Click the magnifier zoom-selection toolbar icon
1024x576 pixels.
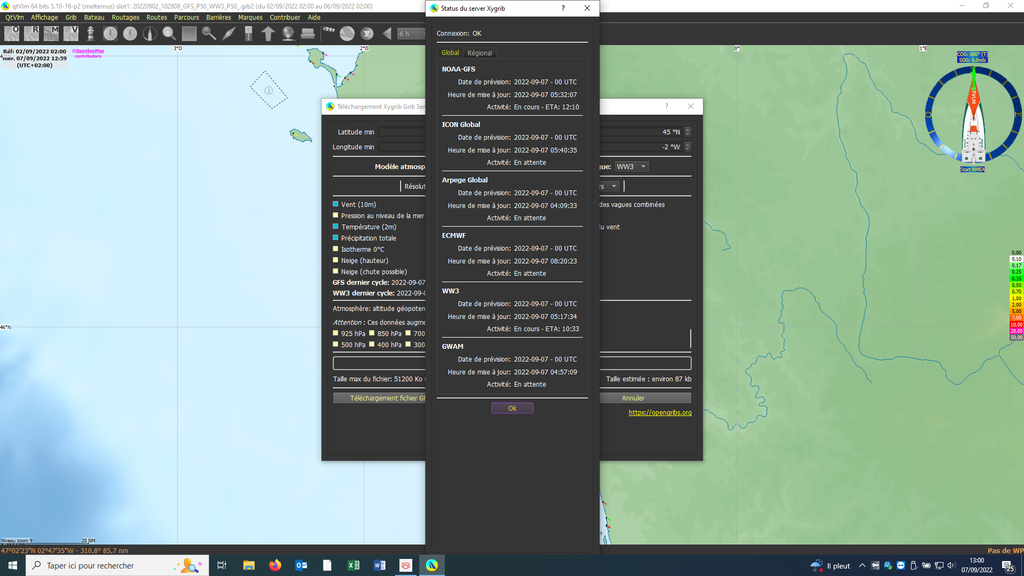[169, 33]
